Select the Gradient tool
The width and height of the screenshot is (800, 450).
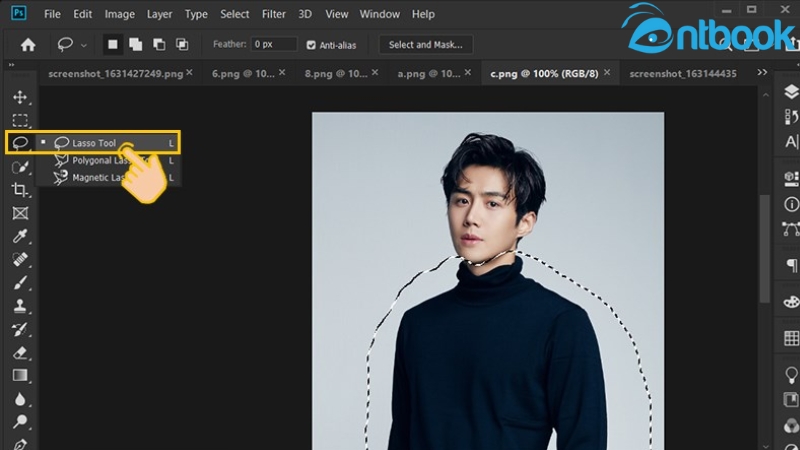coord(20,376)
